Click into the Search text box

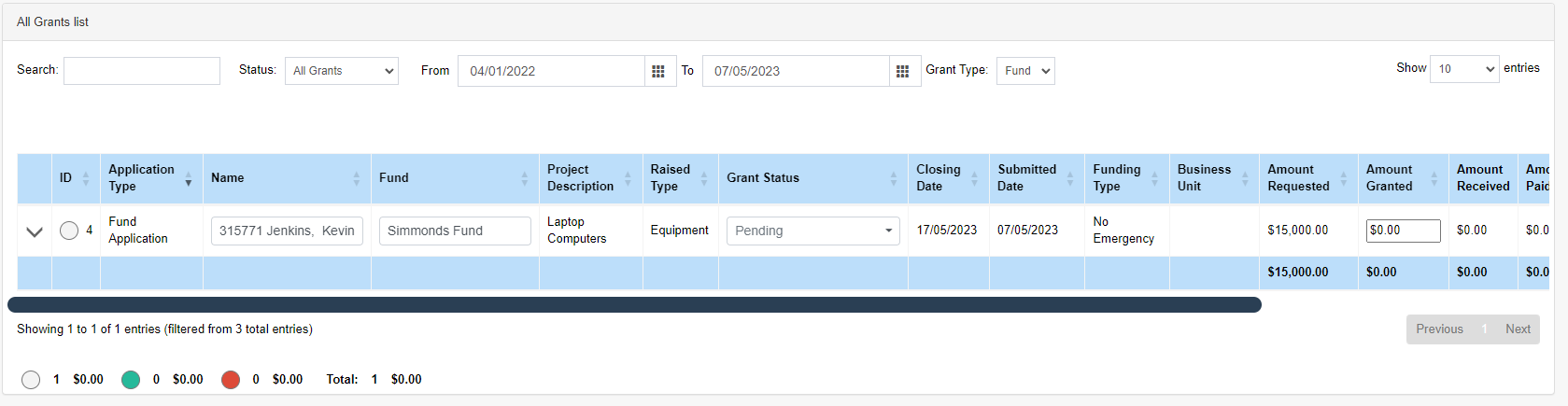click(x=142, y=71)
